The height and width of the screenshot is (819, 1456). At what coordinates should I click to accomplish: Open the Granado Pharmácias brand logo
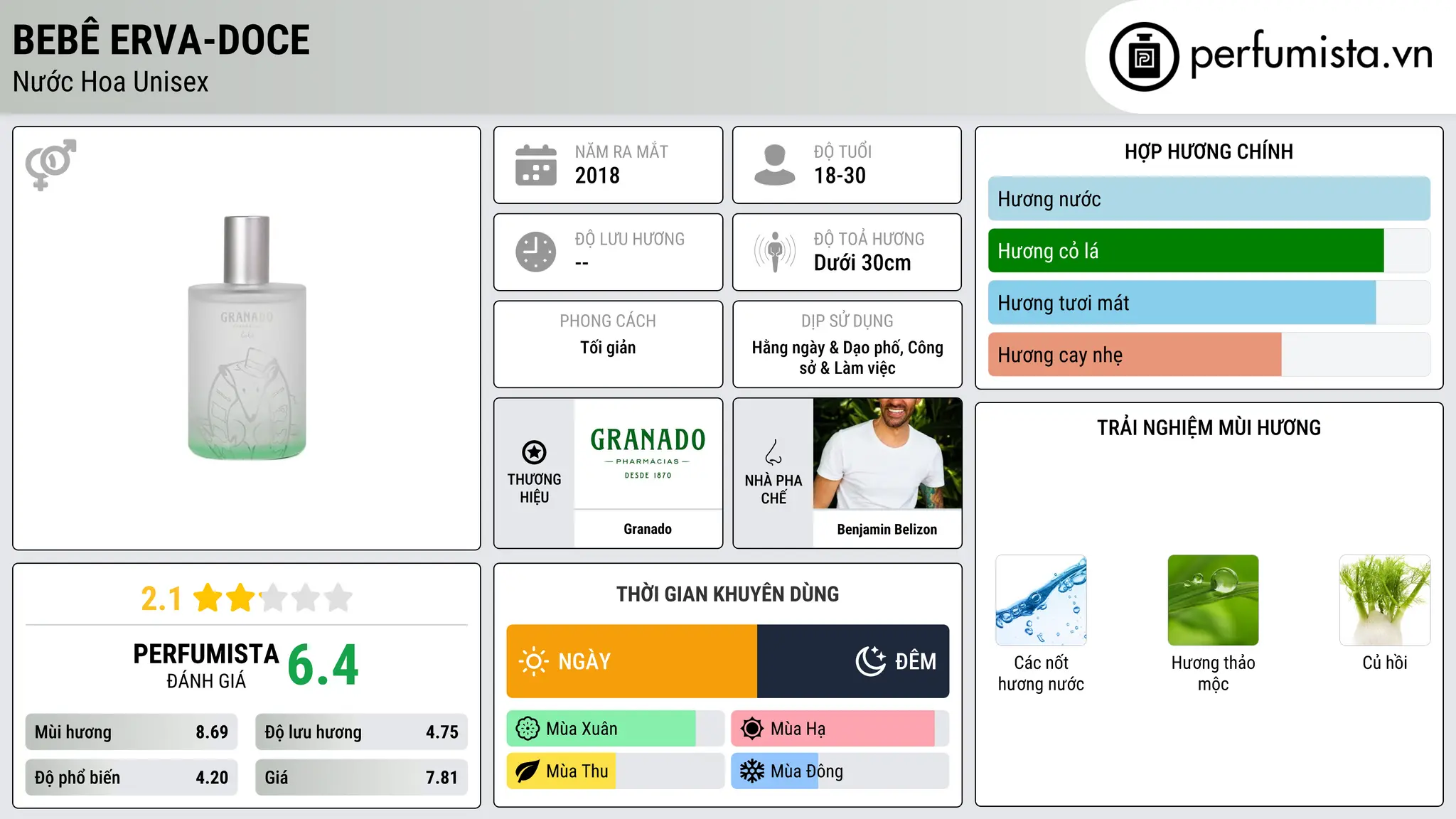(648, 453)
